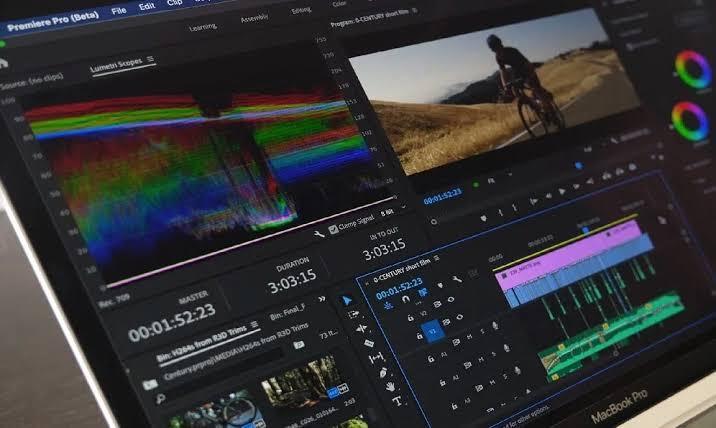This screenshot has height=428, width=716.
Task: Click the nest sequence icon in timeline
Action: 389,306
